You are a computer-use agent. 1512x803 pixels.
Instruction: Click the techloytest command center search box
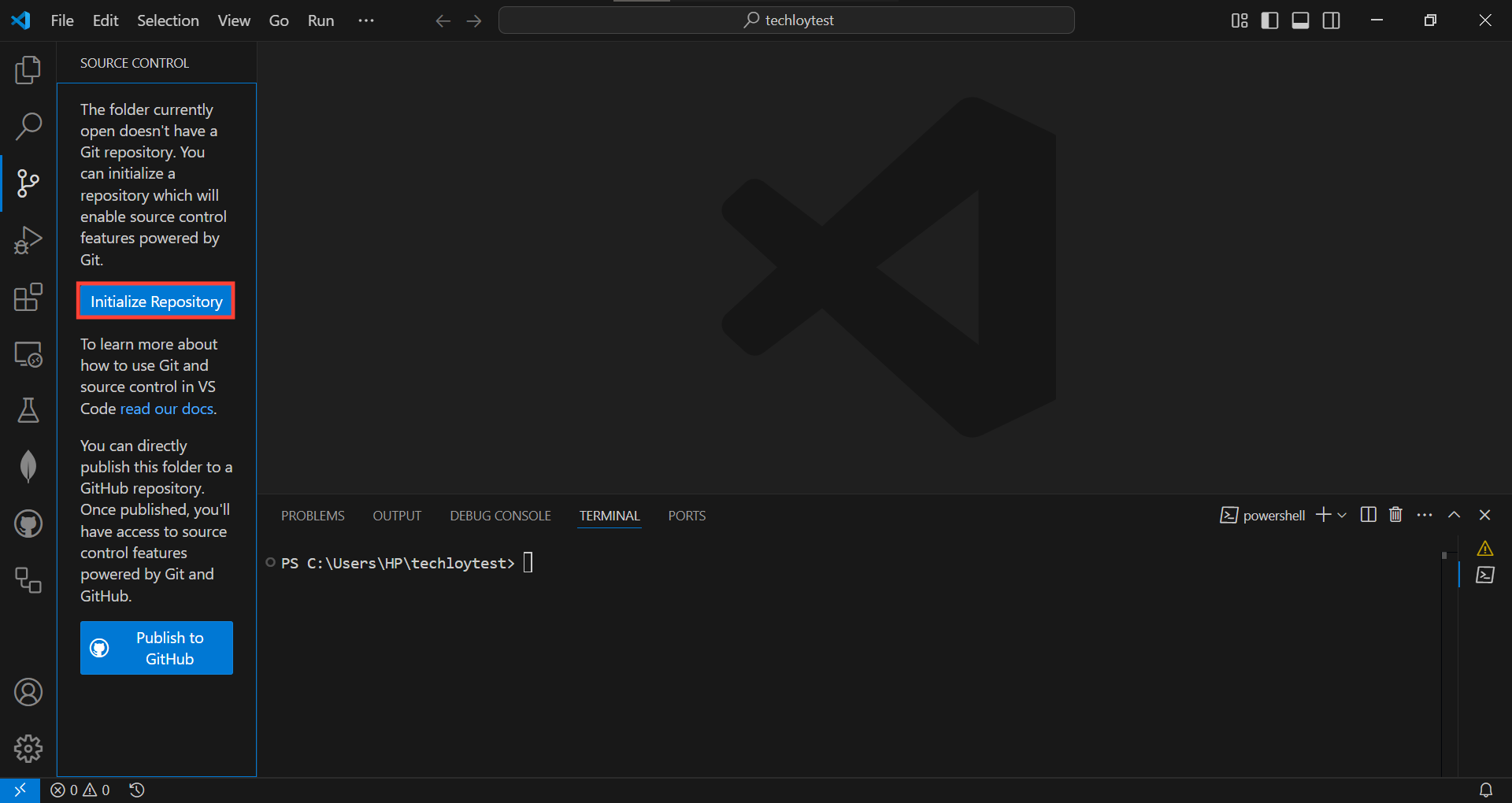[x=787, y=20]
